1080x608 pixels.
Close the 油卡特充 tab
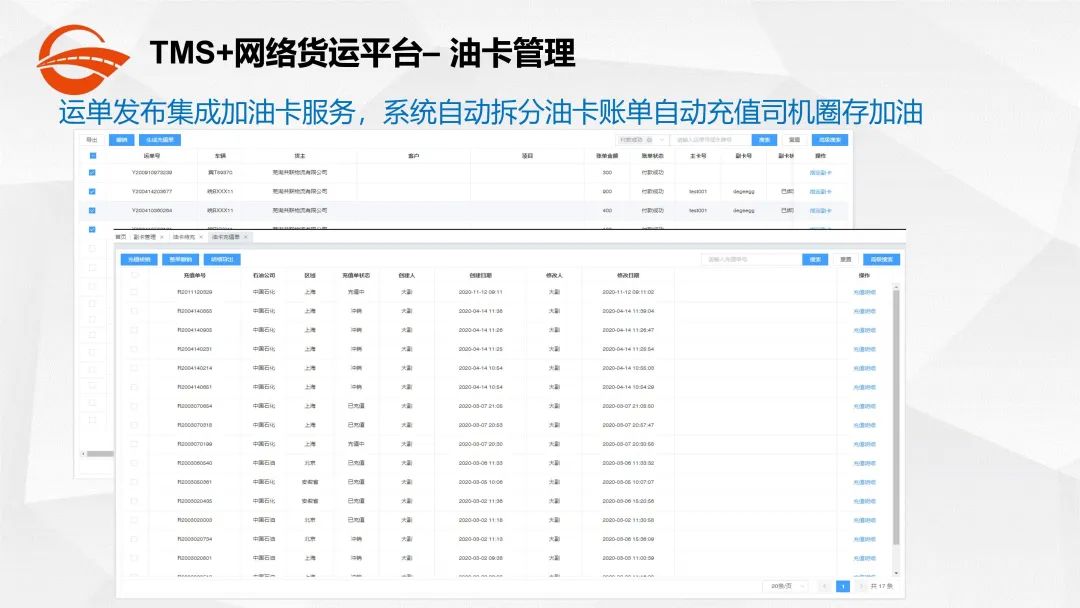(200, 234)
